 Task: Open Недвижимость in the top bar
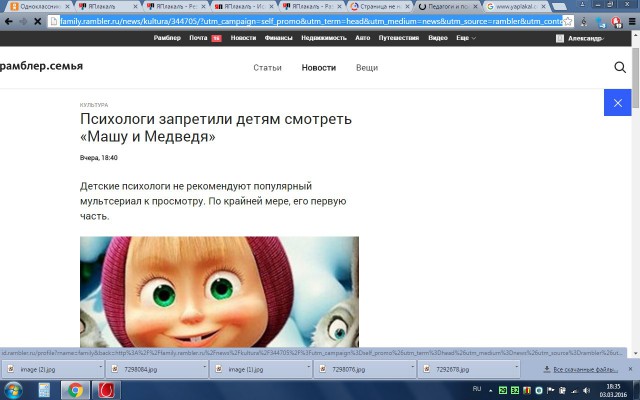point(324,38)
